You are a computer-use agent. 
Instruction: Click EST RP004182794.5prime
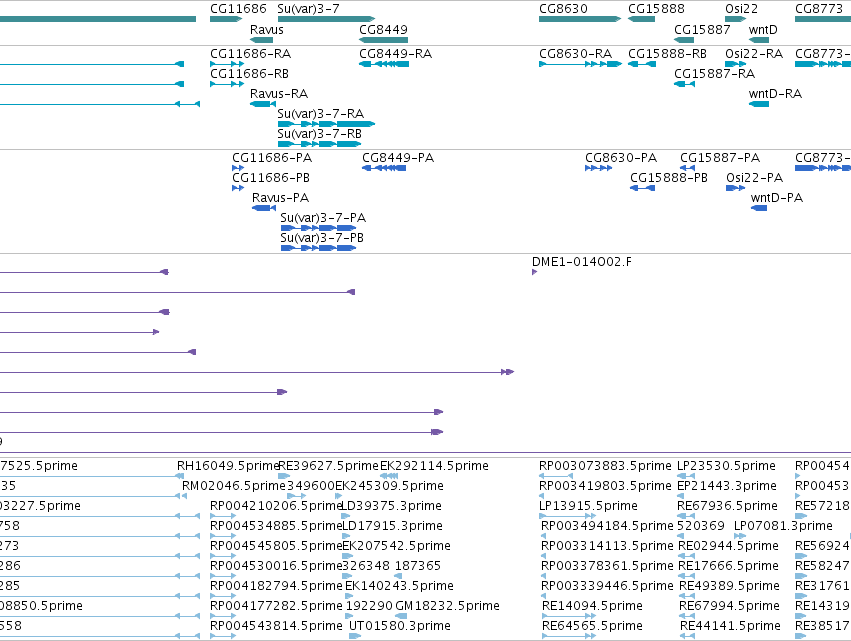(276, 586)
